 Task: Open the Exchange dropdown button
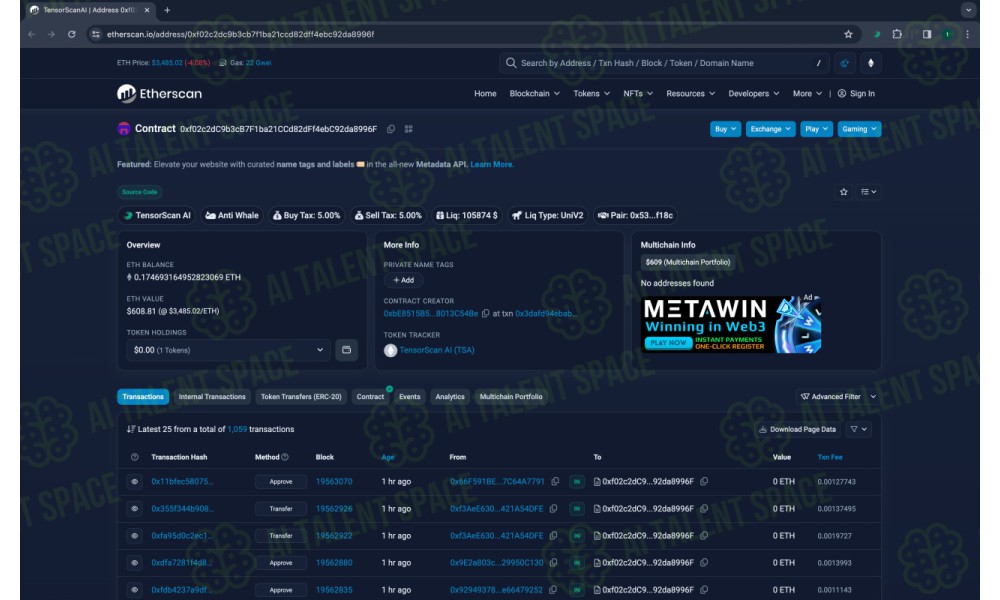coord(770,129)
